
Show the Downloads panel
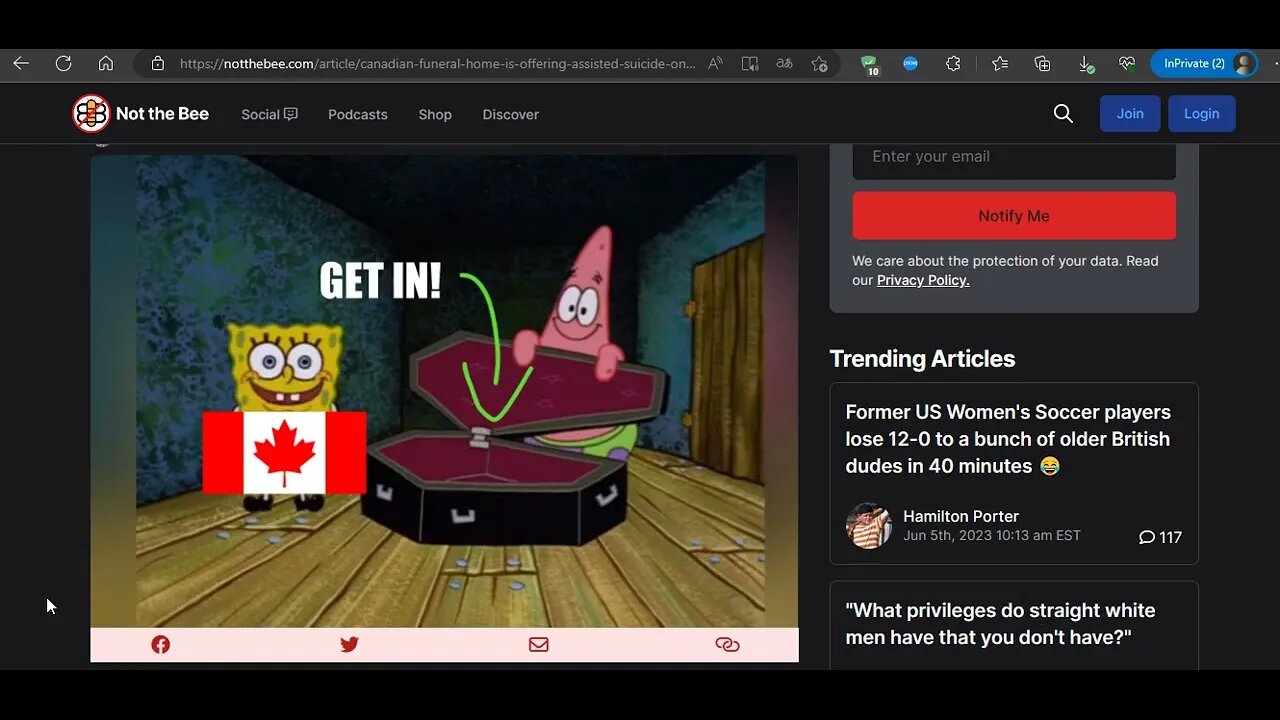point(1086,64)
